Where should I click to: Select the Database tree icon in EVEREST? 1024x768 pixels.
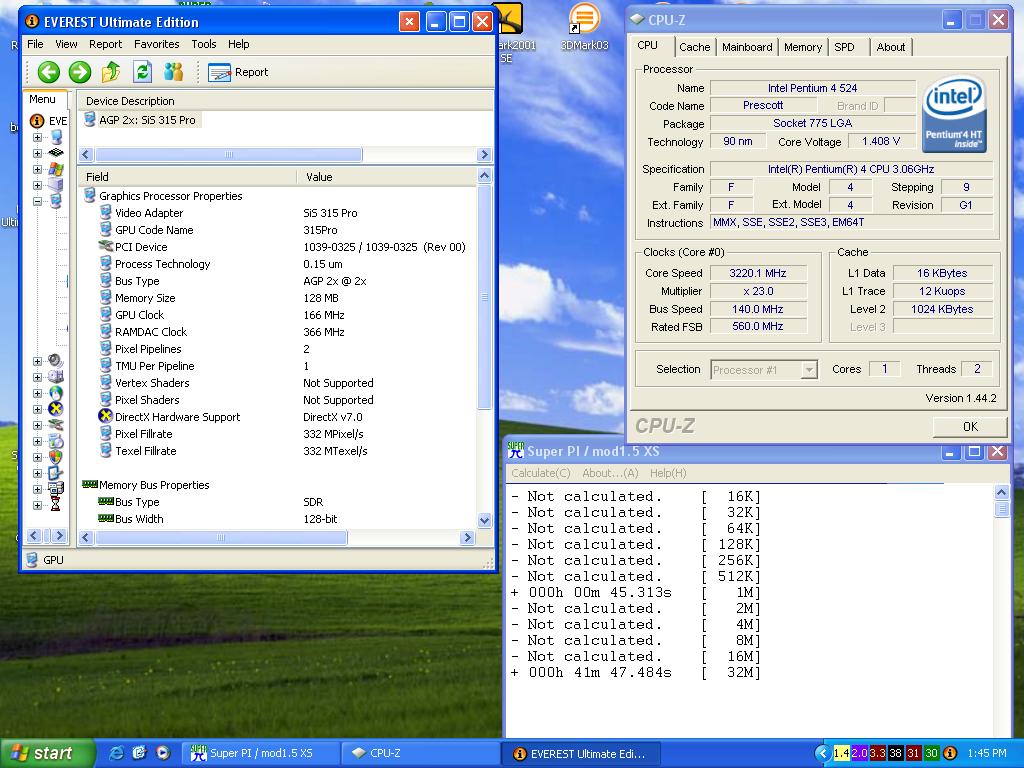(56, 488)
